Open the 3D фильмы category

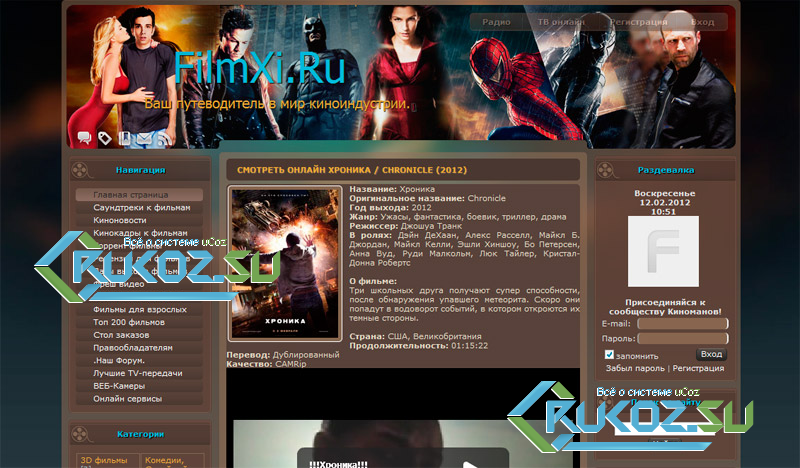(x=104, y=460)
